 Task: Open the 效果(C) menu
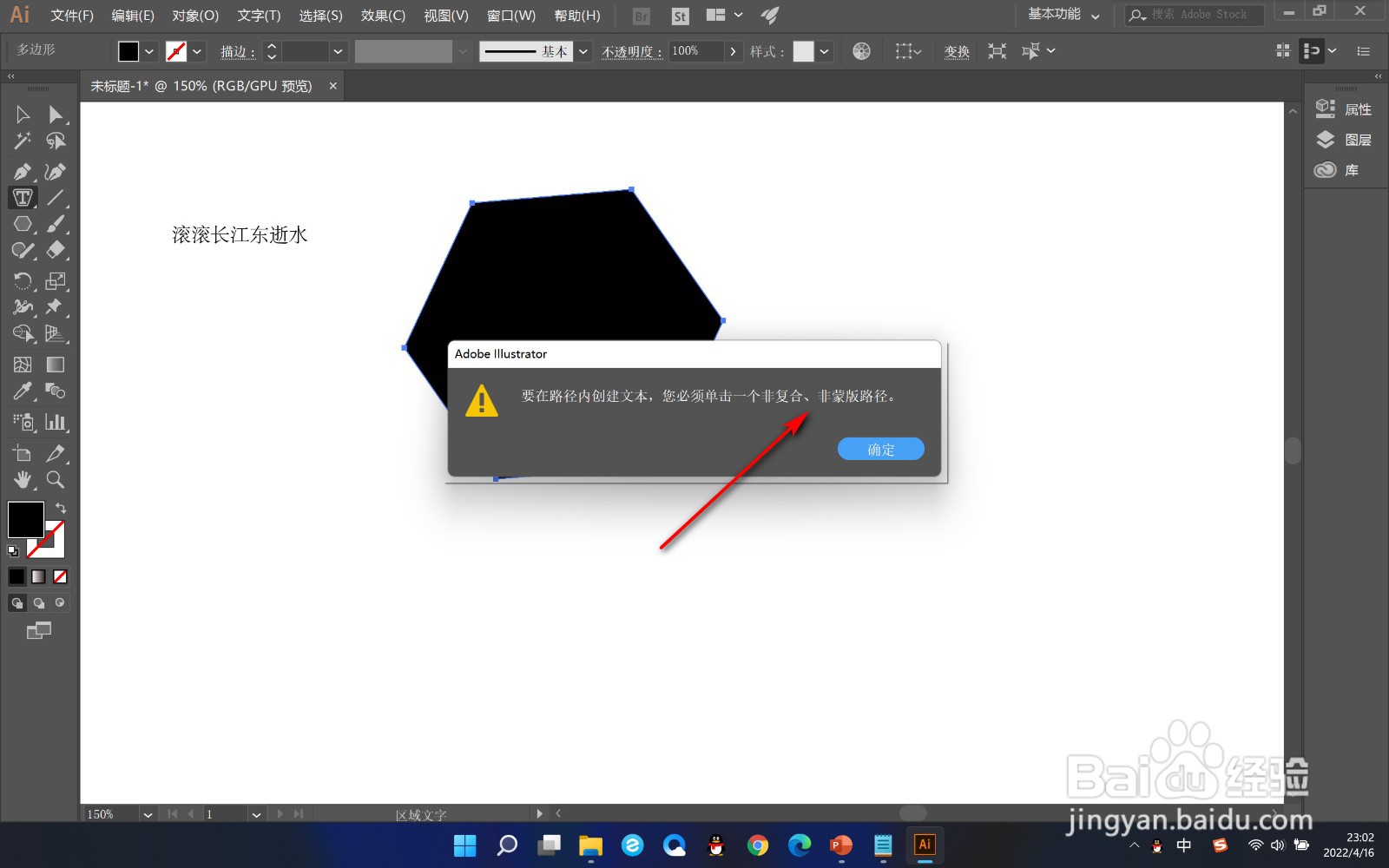tap(383, 16)
